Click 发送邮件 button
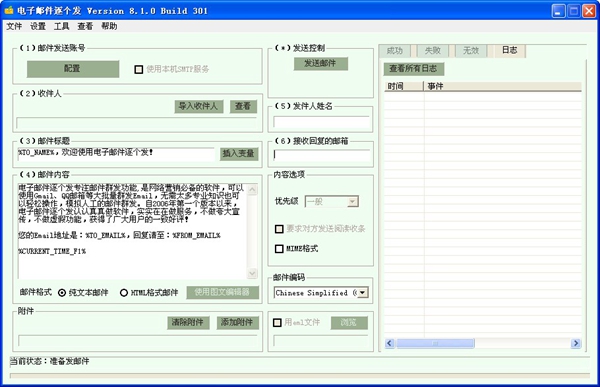Image resolution: width=600 pixels, height=387 pixels. pyautogui.click(x=321, y=64)
